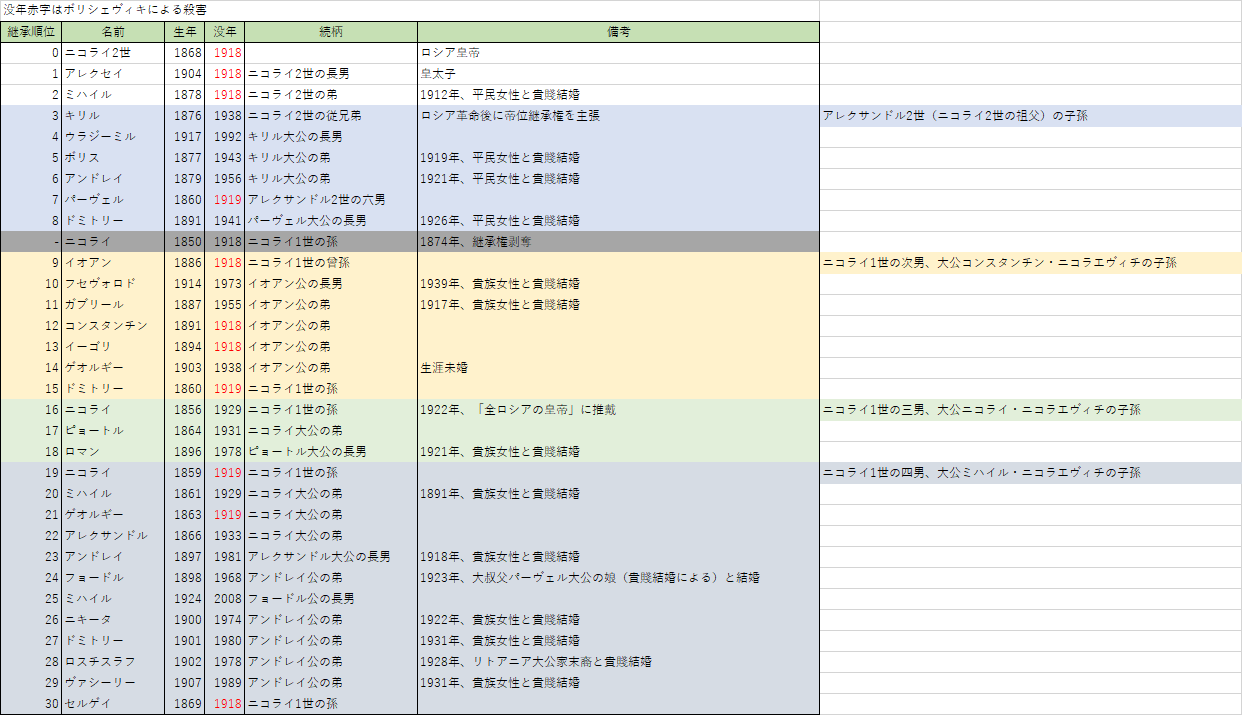Select the name cell アレクセイ
The width and height of the screenshot is (1242, 715).
[113, 74]
